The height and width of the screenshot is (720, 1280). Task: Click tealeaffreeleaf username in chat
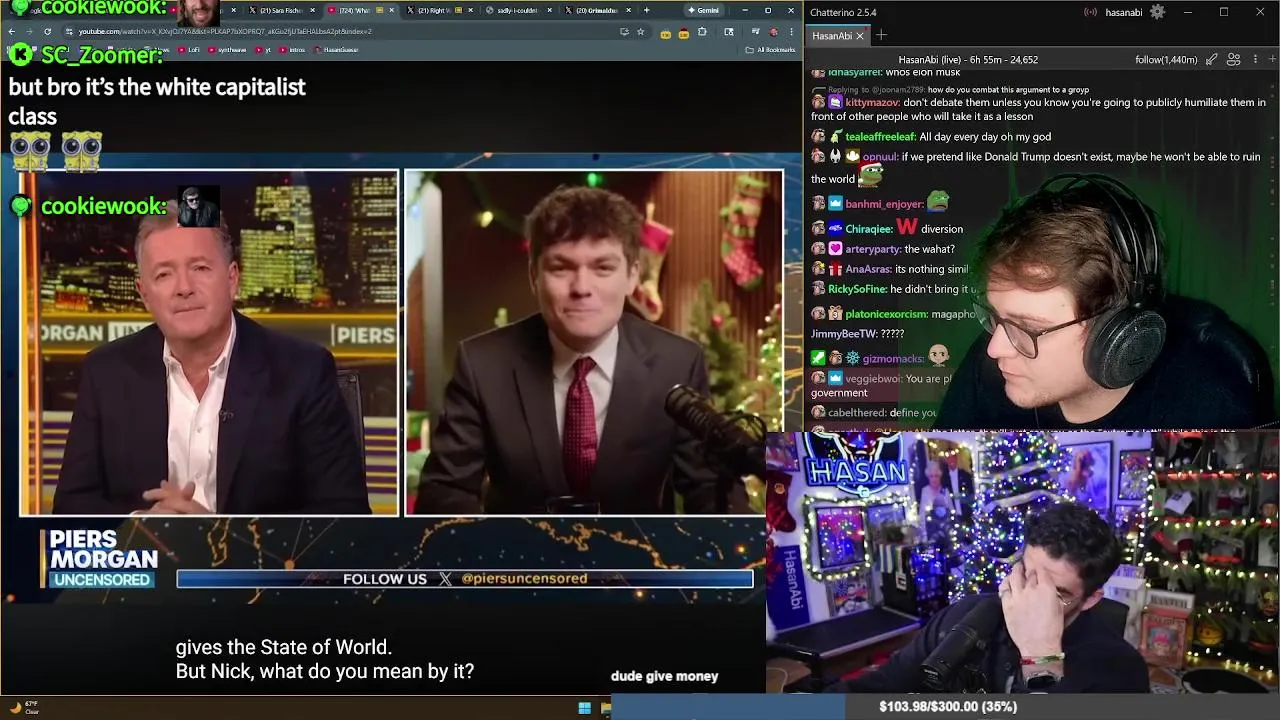coord(880,137)
